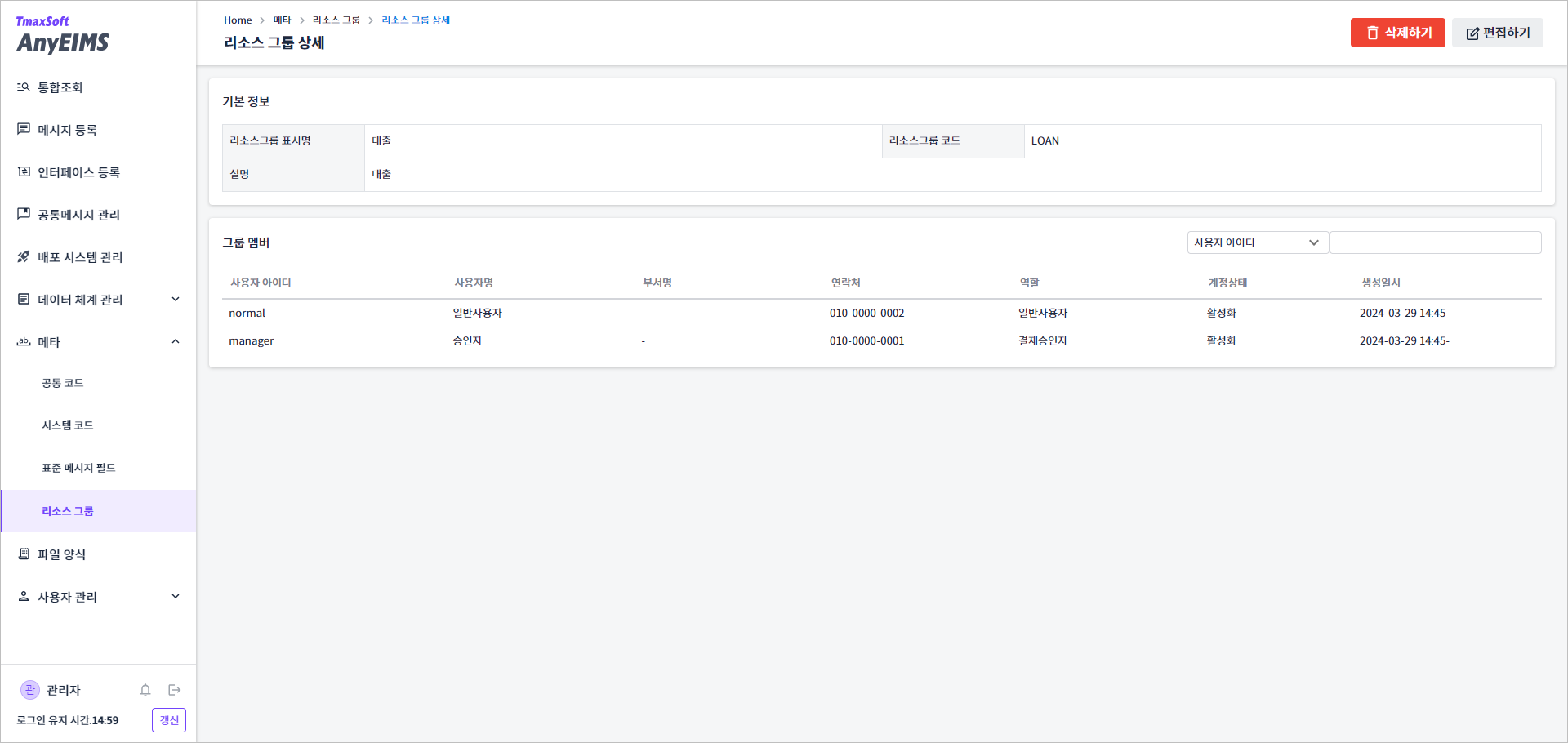Collapse the 메타 menu chevron
1568x743 pixels.
pyautogui.click(x=176, y=342)
